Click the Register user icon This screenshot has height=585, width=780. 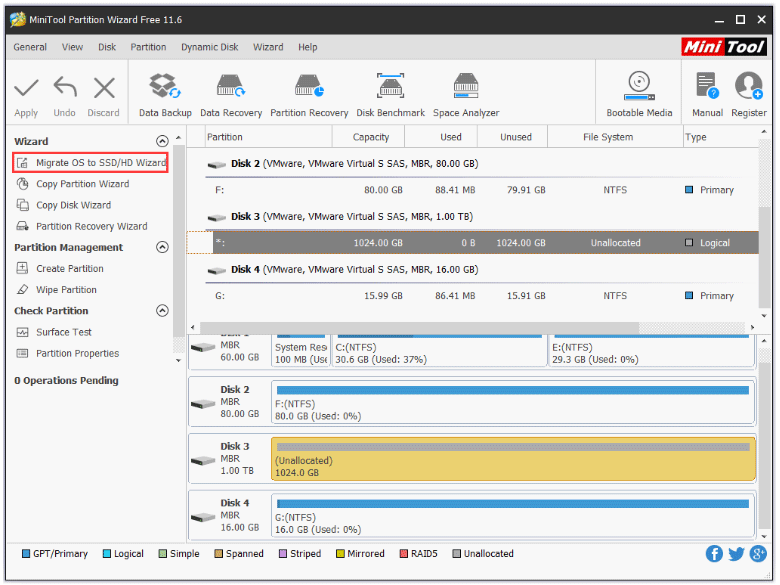click(x=749, y=87)
